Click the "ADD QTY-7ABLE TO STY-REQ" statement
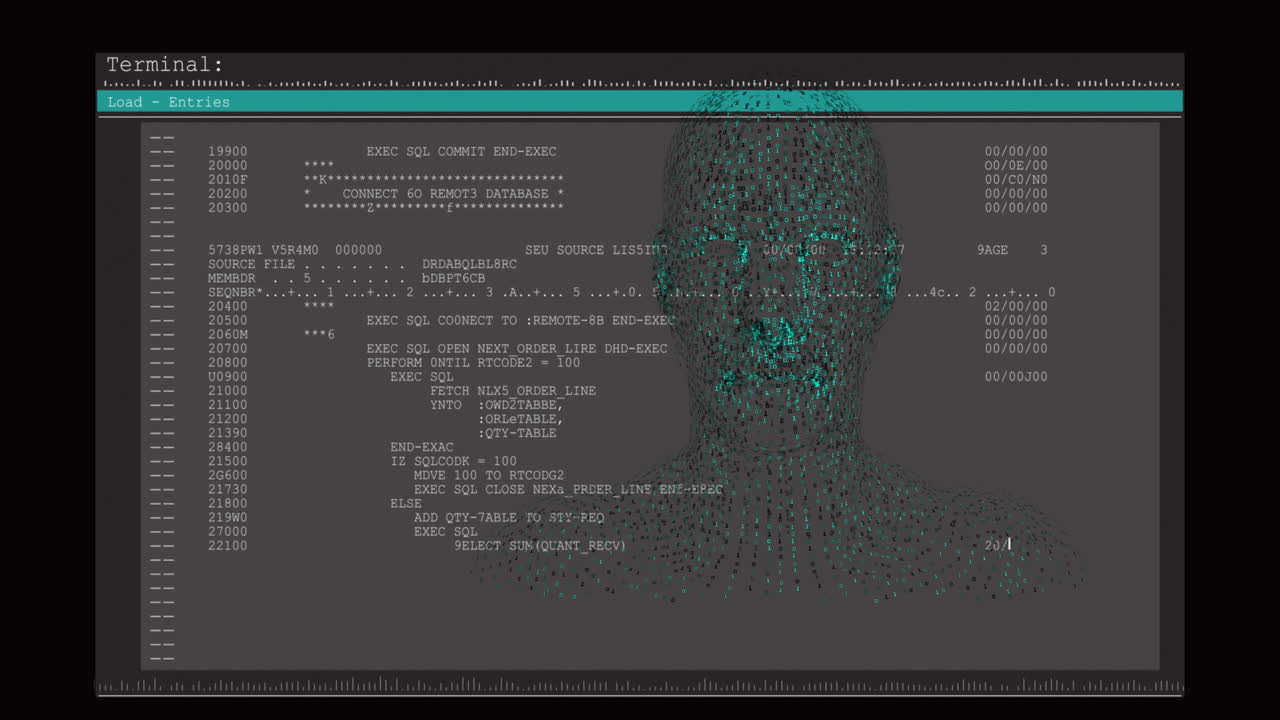Viewport: 1280px width, 720px height. pos(509,516)
